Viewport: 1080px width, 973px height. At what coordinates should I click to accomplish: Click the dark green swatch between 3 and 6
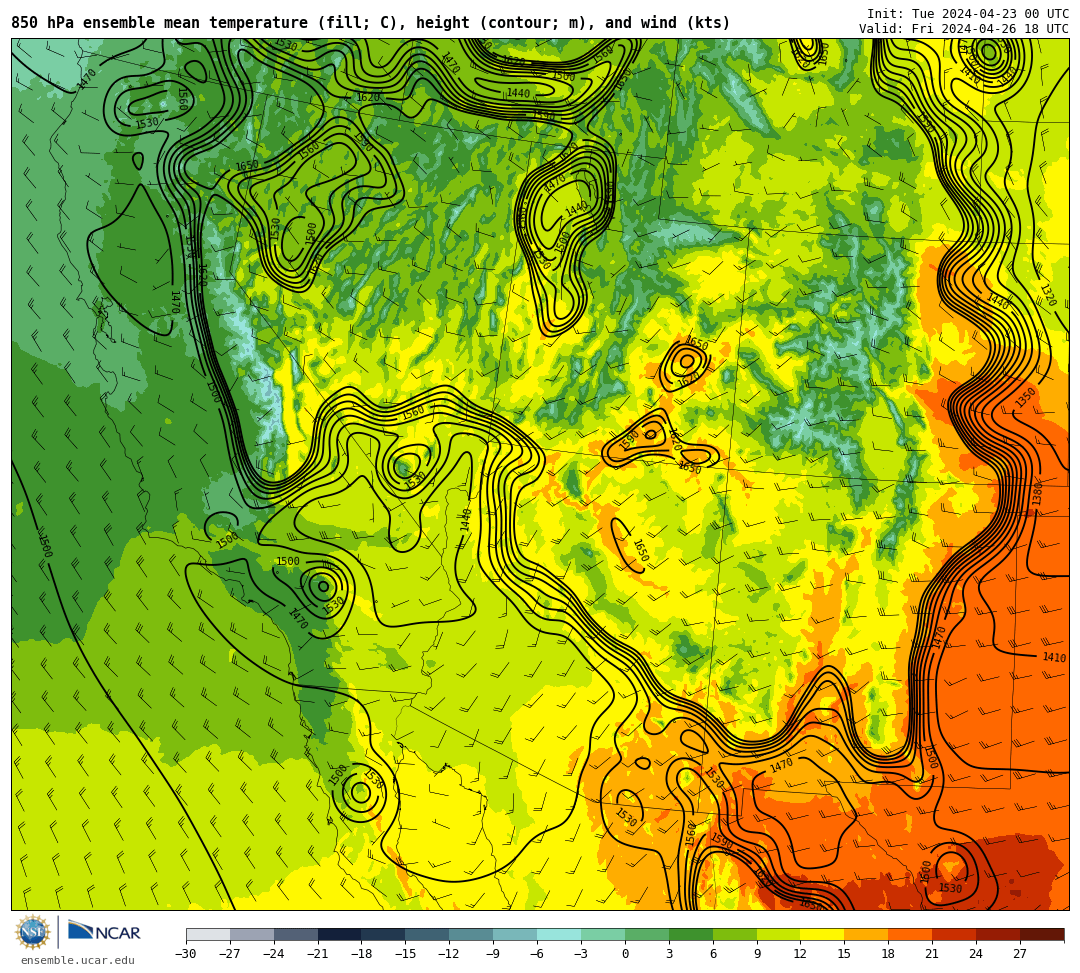point(691,934)
